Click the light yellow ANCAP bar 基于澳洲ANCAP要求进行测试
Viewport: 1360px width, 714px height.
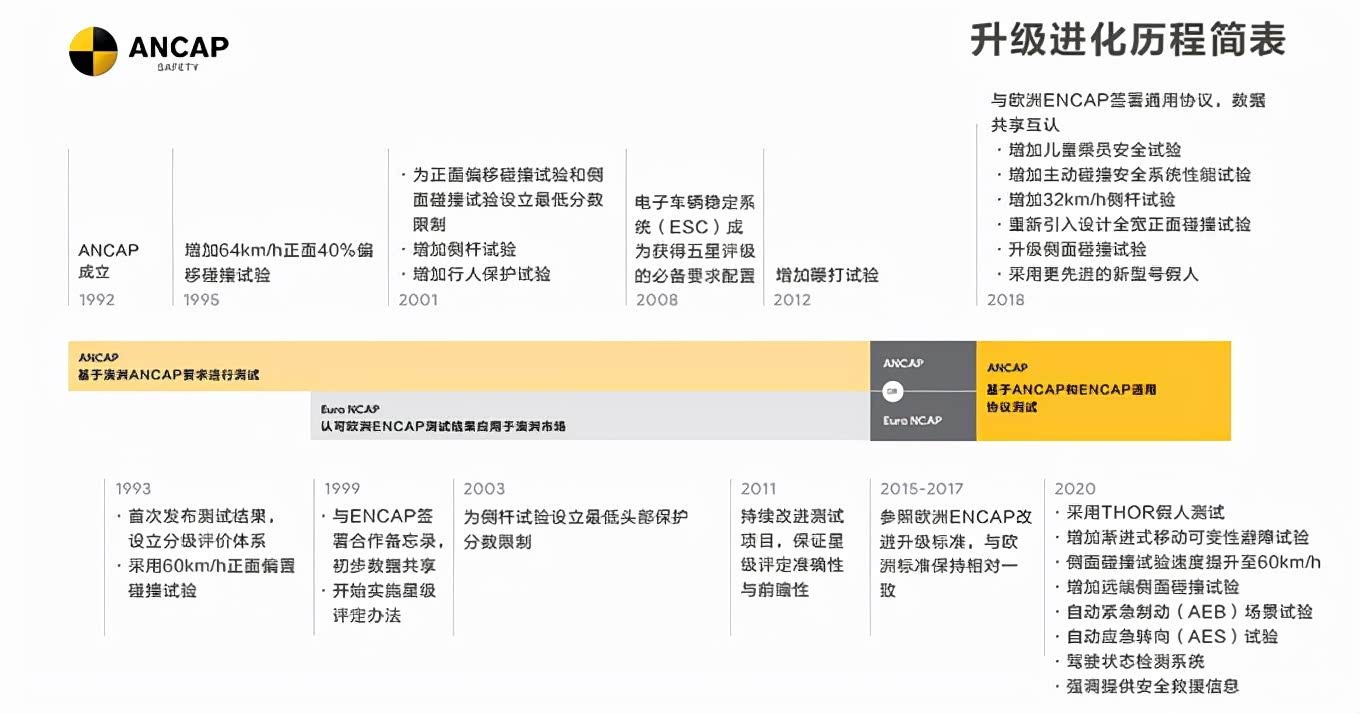pos(469,366)
